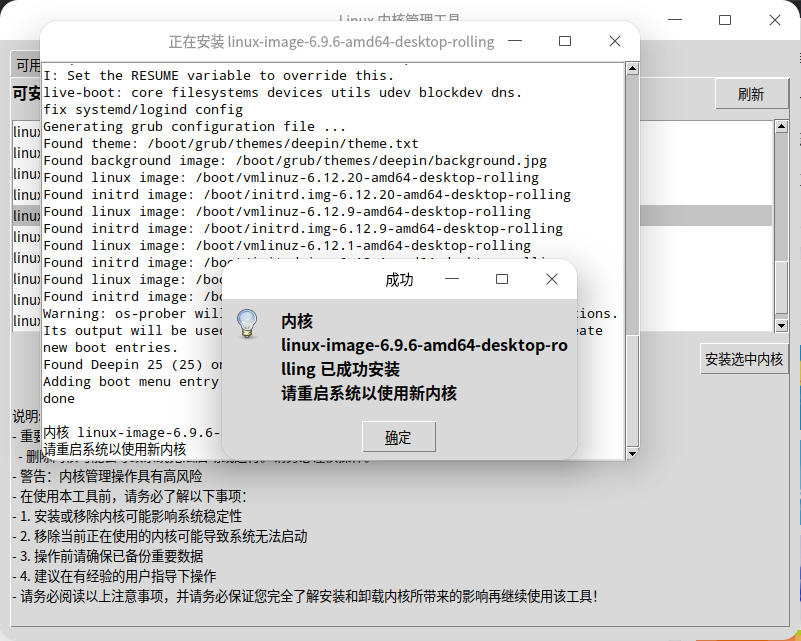Click install log scrollbar down arrow
Image resolution: width=801 pixels, height=641 pixels.
[632, 453]
